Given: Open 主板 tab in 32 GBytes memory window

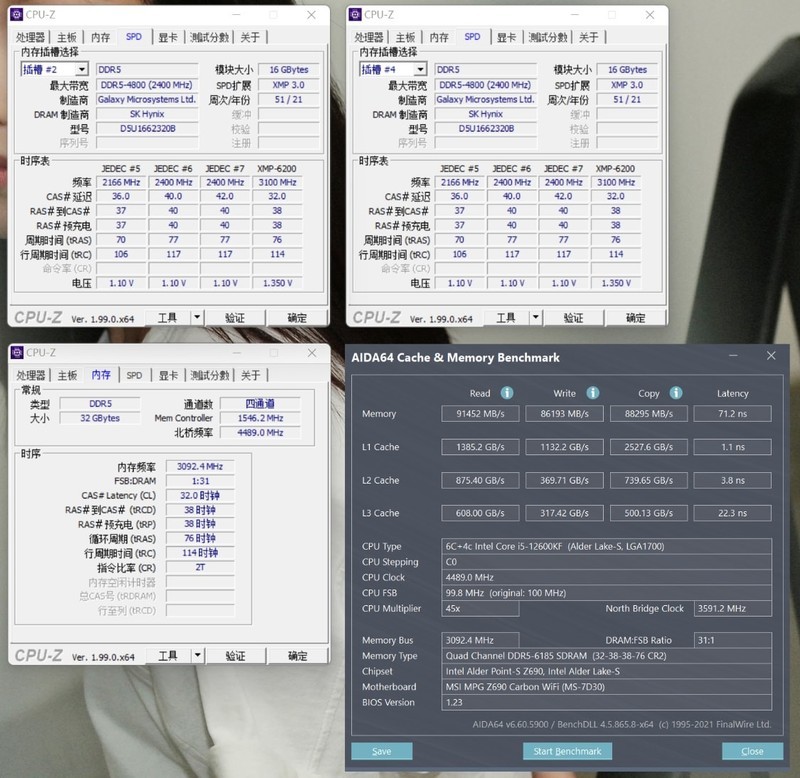Looking at the screenshot, I should [67, 375].
